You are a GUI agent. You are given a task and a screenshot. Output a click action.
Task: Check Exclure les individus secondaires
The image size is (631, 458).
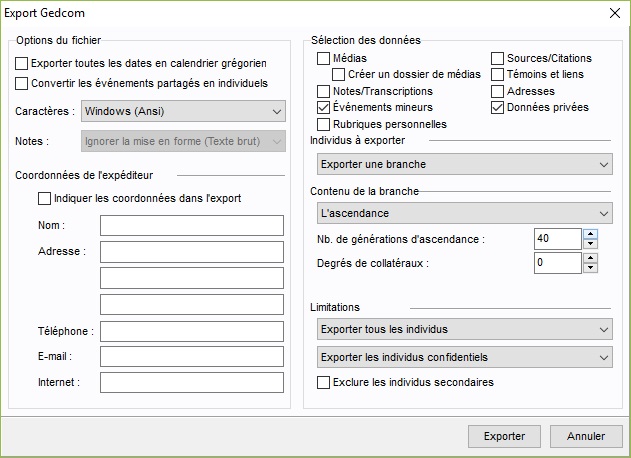click(324, 382)
